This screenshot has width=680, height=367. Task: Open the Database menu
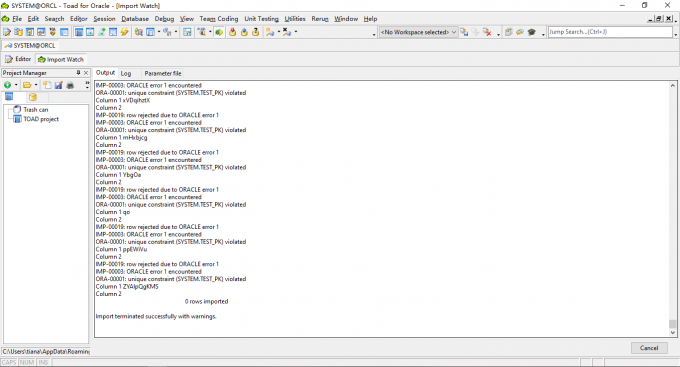[135, 19]
